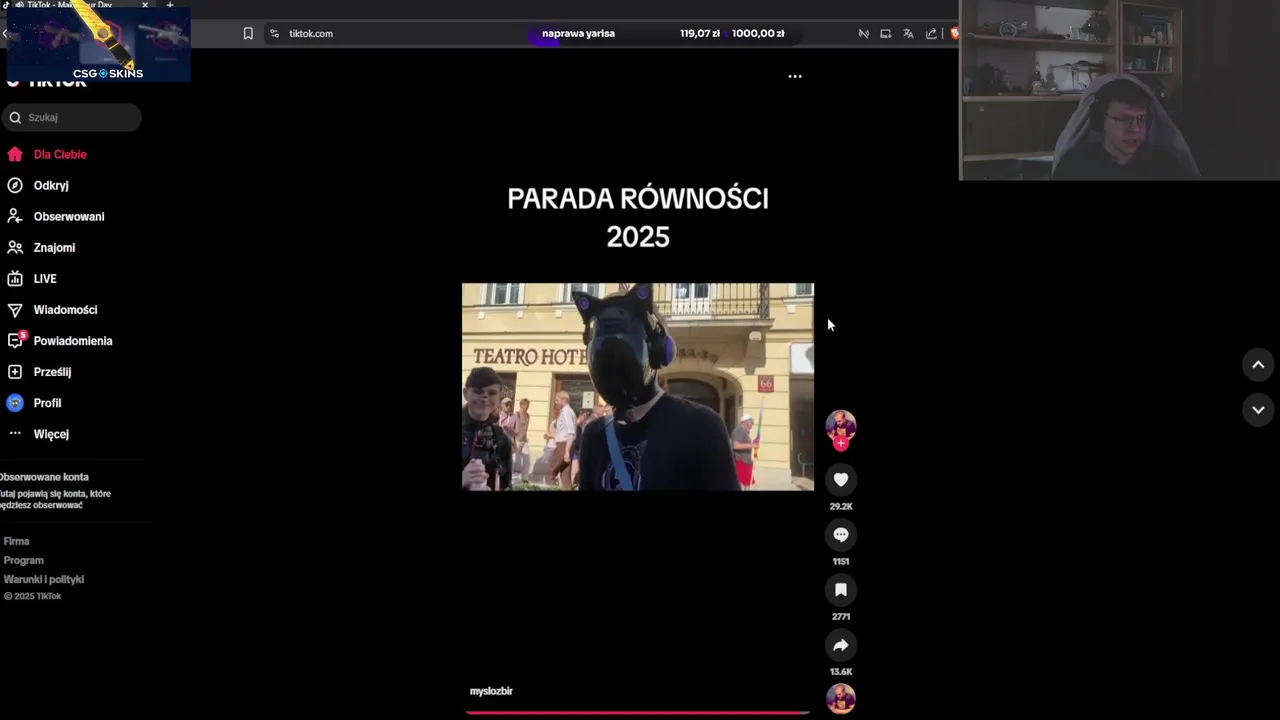The height and width of the screenshot is (720, 1280).
Task: Click the Brave shield icon
Action: 954,33
